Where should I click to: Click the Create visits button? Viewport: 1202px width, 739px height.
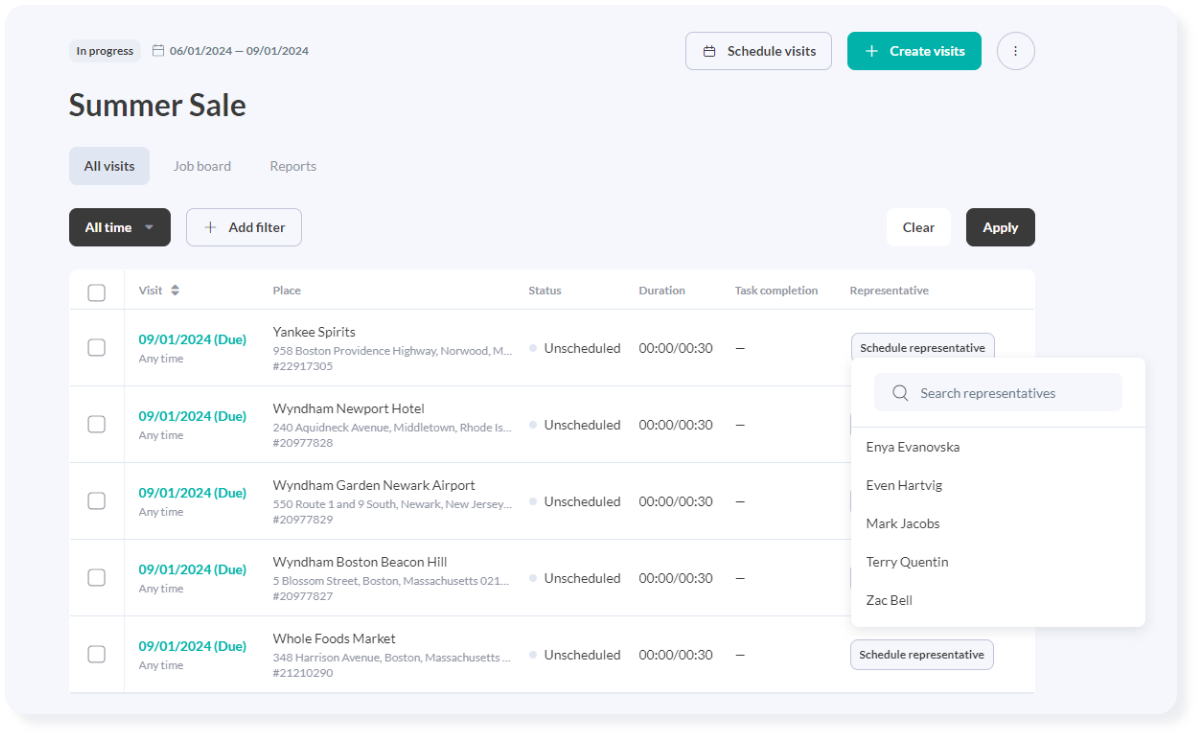[x=914, y=51]
